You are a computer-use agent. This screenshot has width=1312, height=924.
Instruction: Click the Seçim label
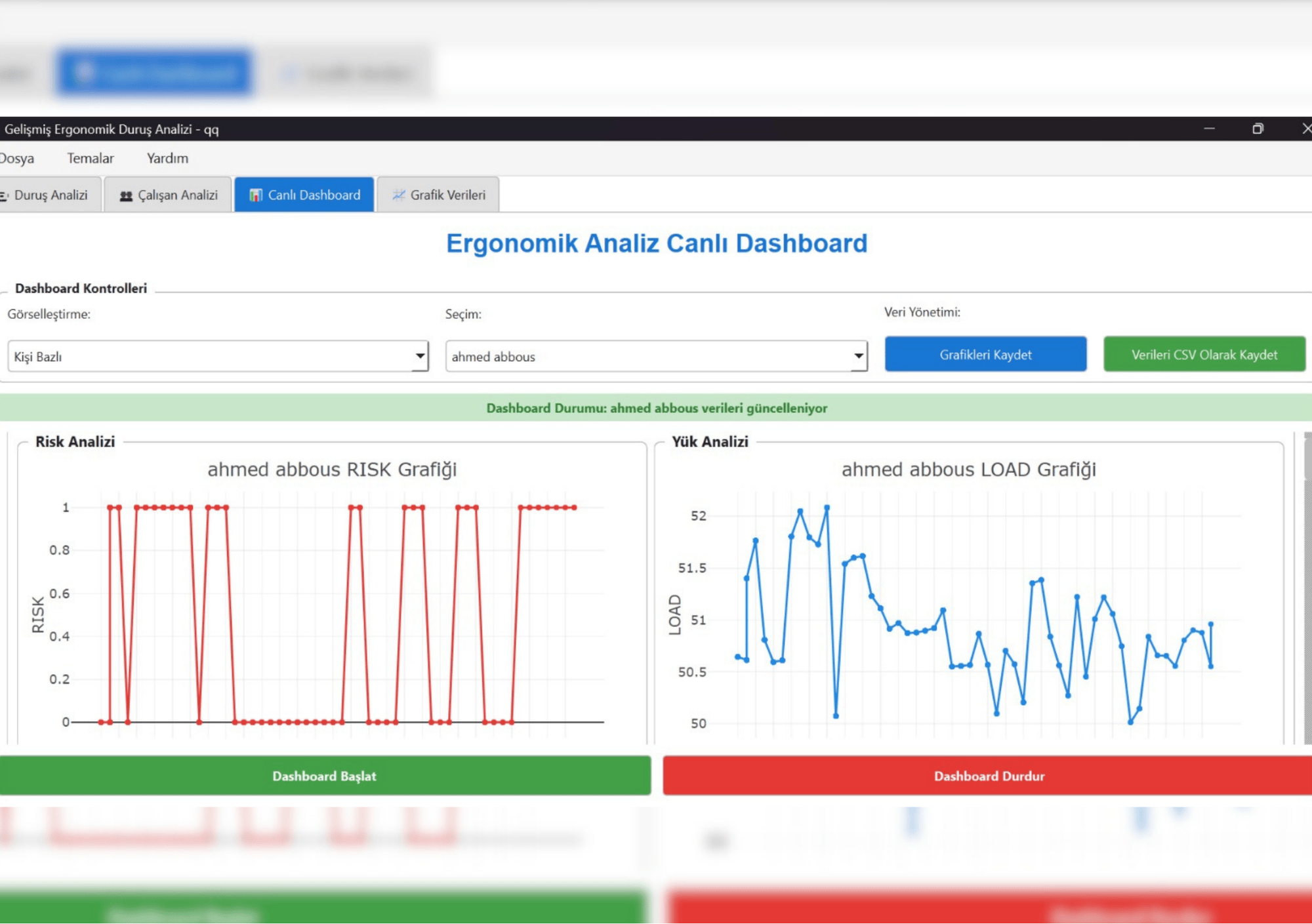click(x=463, y=314)
